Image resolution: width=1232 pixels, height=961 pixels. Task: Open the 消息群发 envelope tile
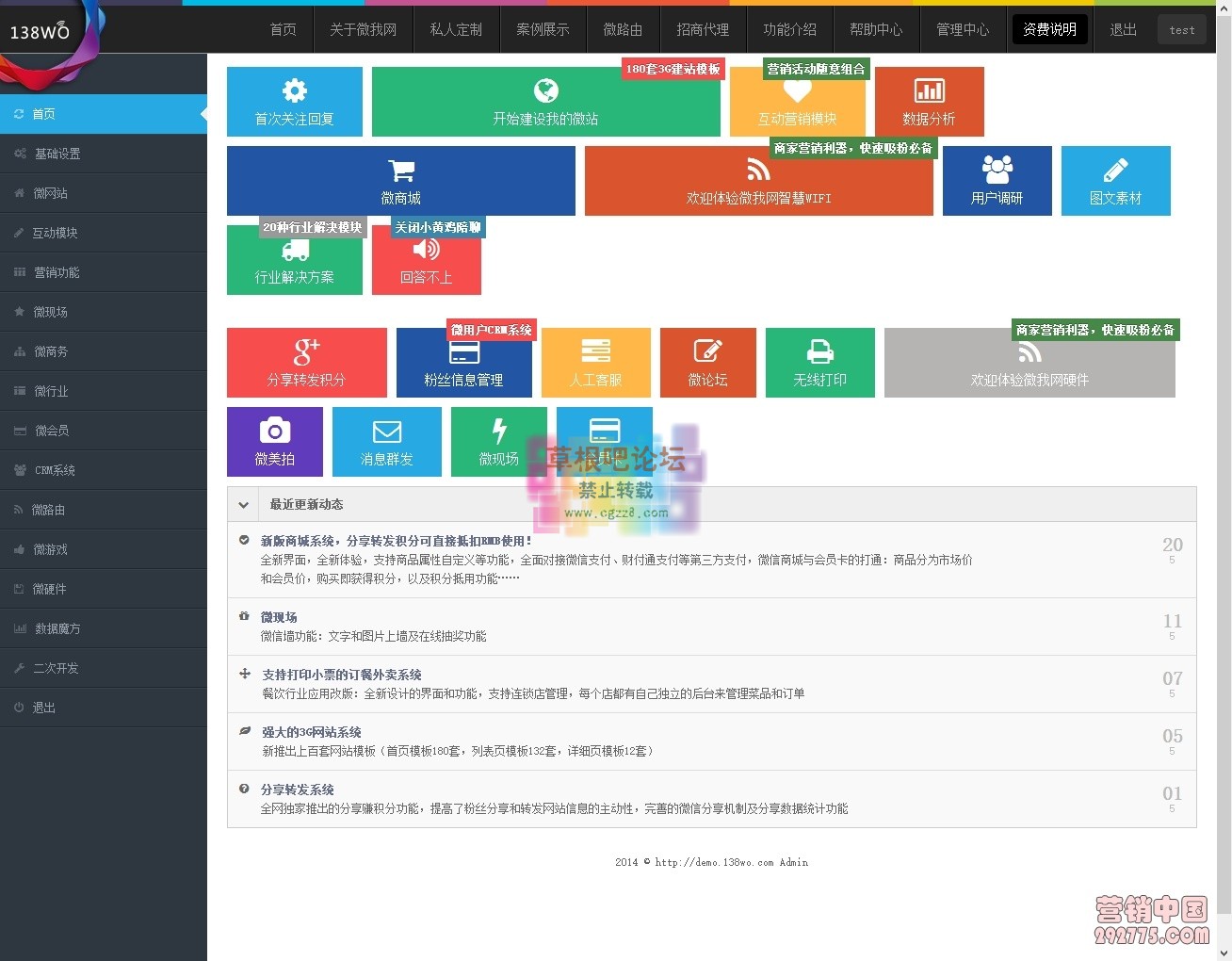click(x=386, y=441)
